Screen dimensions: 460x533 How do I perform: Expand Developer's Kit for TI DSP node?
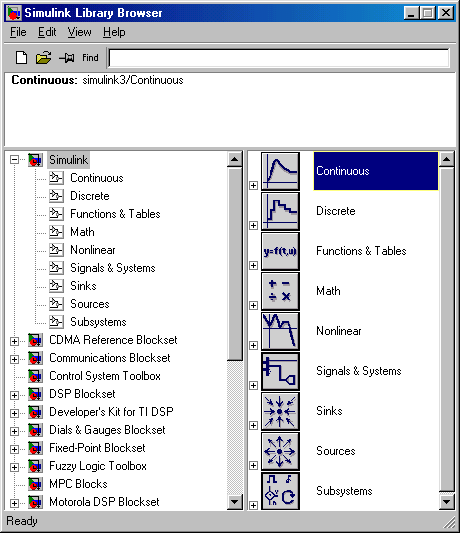point(14,413)
